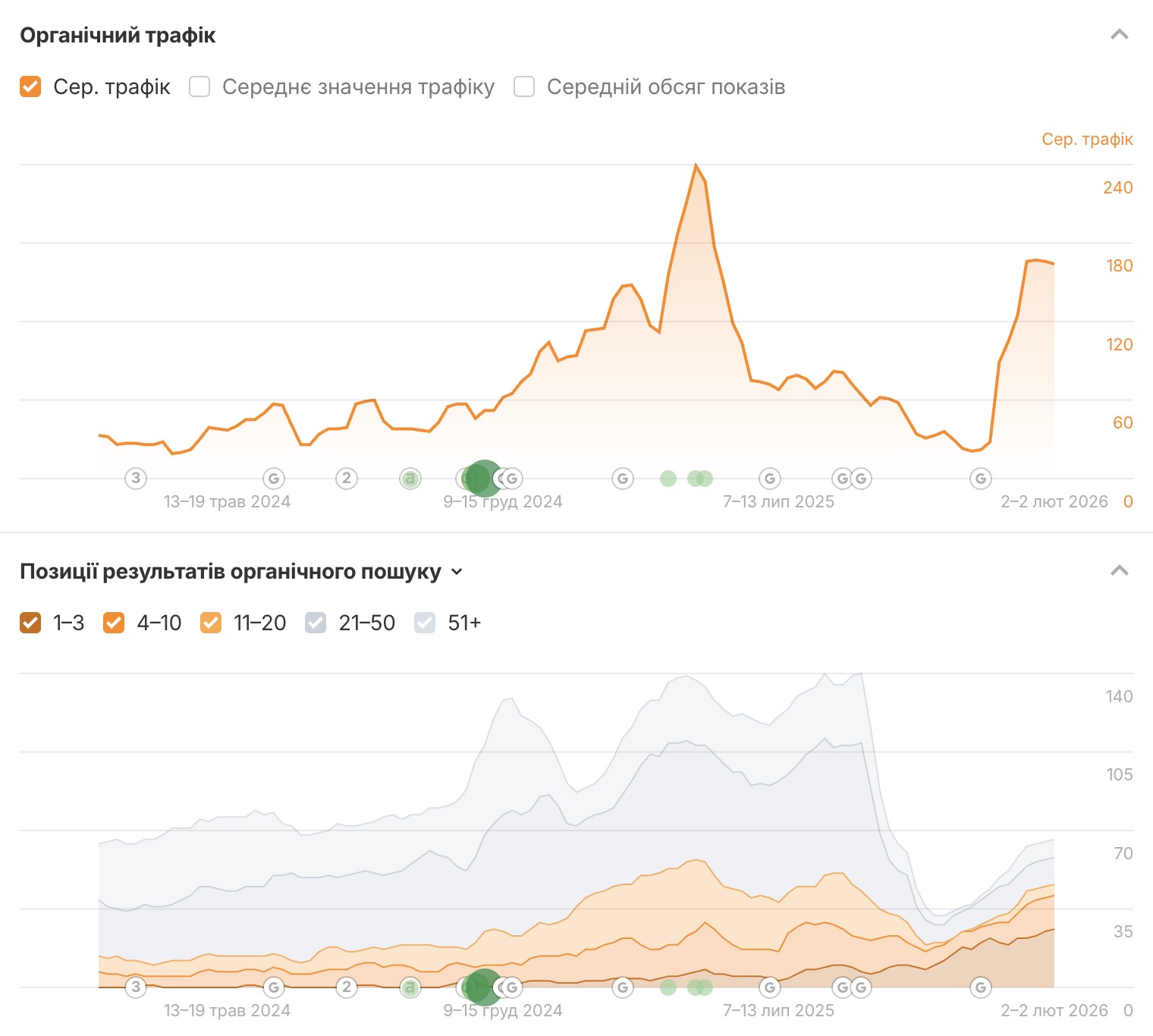Viewport: 1153px width, 1036px height.
Task: Click rightmost Google marker on positions chart
Action: click(x=981, y=987)
